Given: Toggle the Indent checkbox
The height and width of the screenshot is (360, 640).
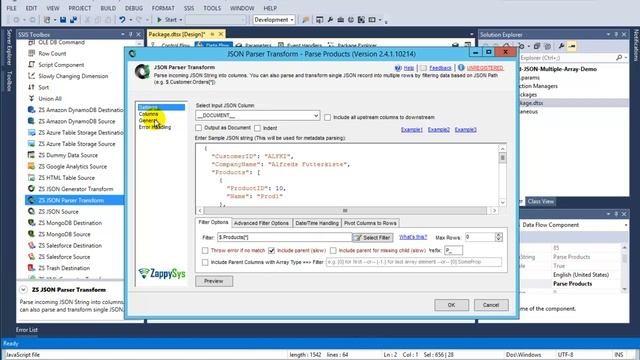Looking at the screenshot, I should [x=258, y=128].
